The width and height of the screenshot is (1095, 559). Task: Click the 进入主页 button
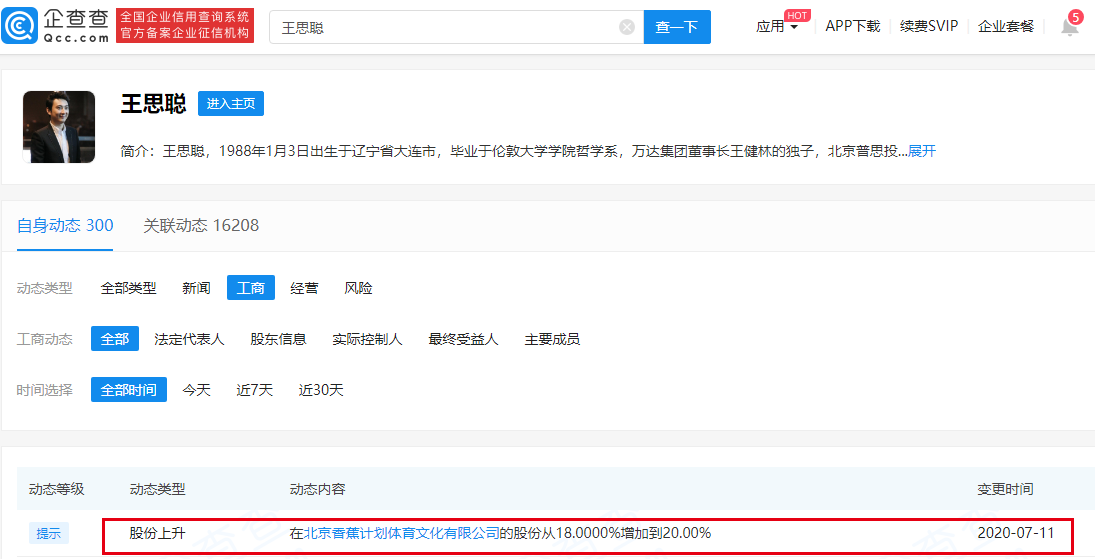click(x=230, y=103)
